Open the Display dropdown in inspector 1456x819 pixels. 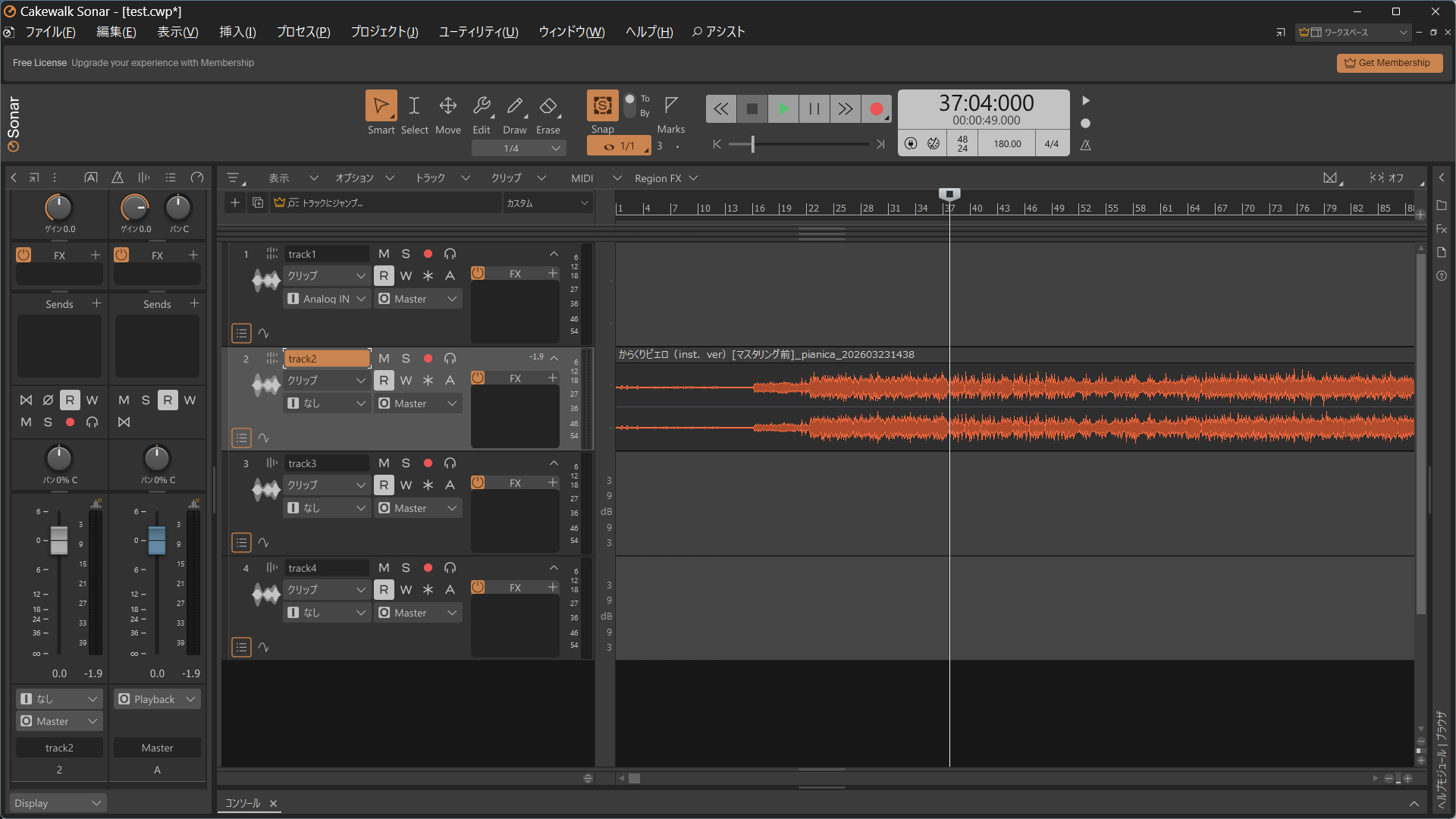(58, 803)
